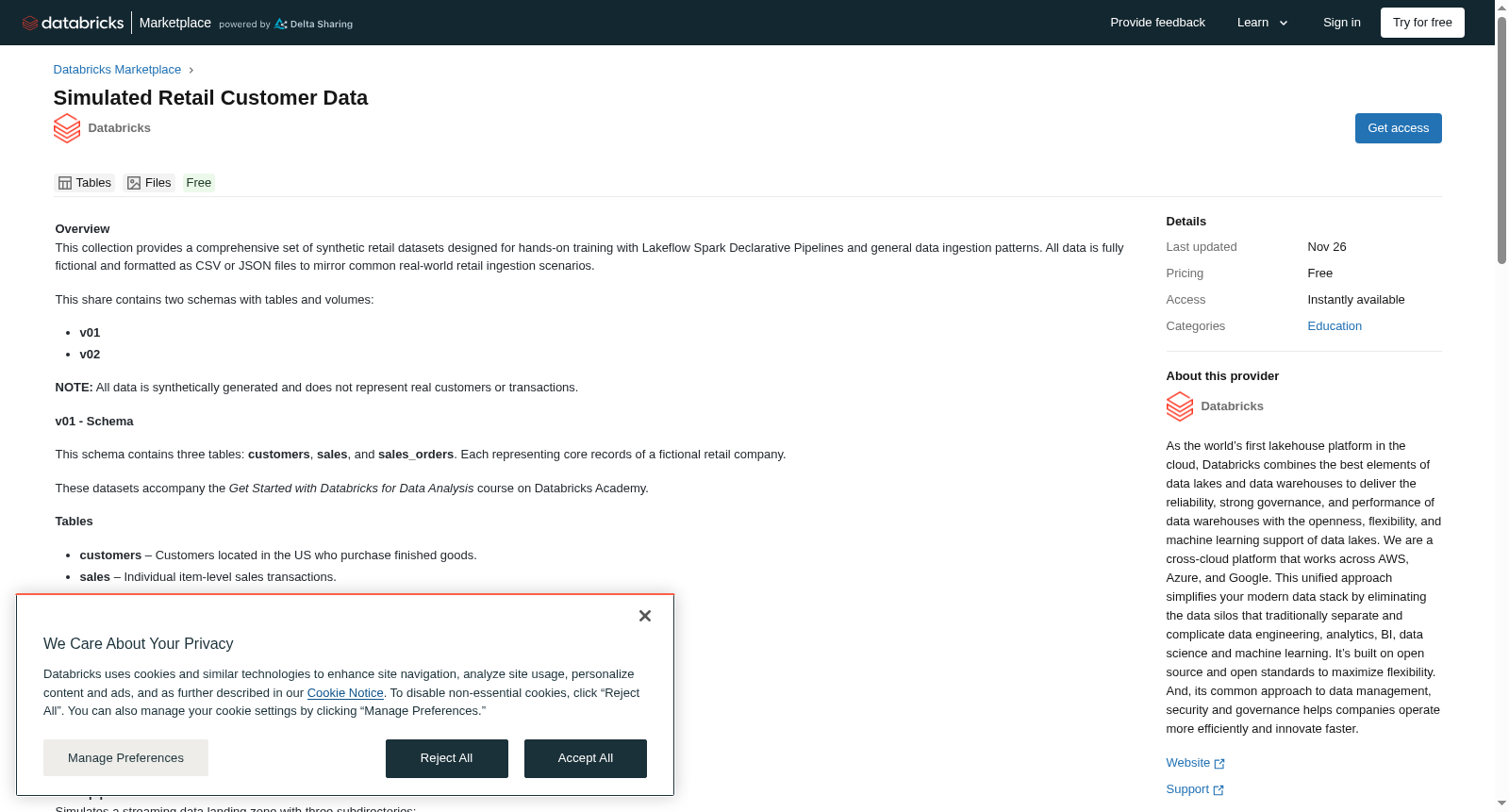This screenshot has width=1509, height=812.
Task: Click the Databricks logo in About this provider
Action: [x=1180, y=406]
